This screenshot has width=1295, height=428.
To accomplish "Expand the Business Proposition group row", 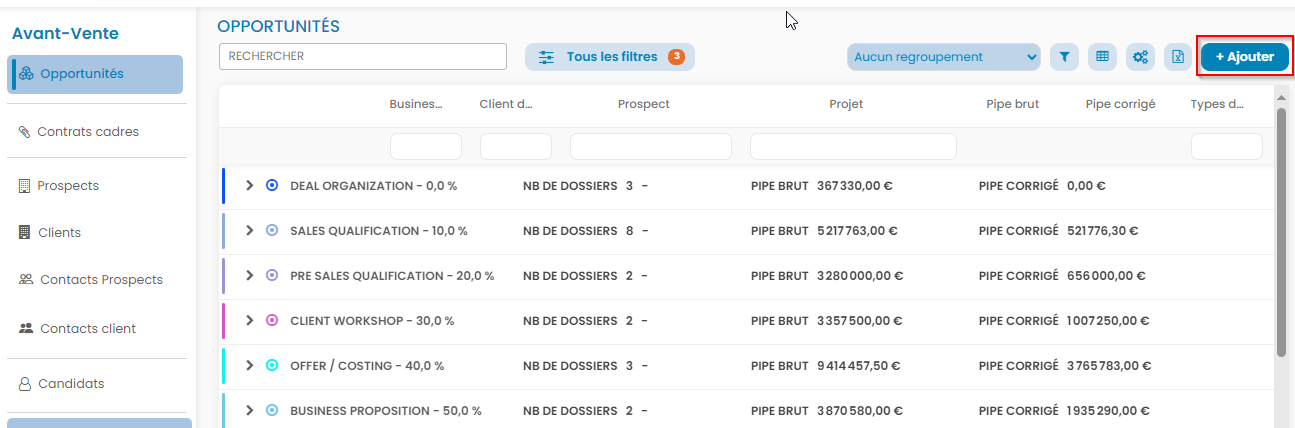I will (250, 411).
